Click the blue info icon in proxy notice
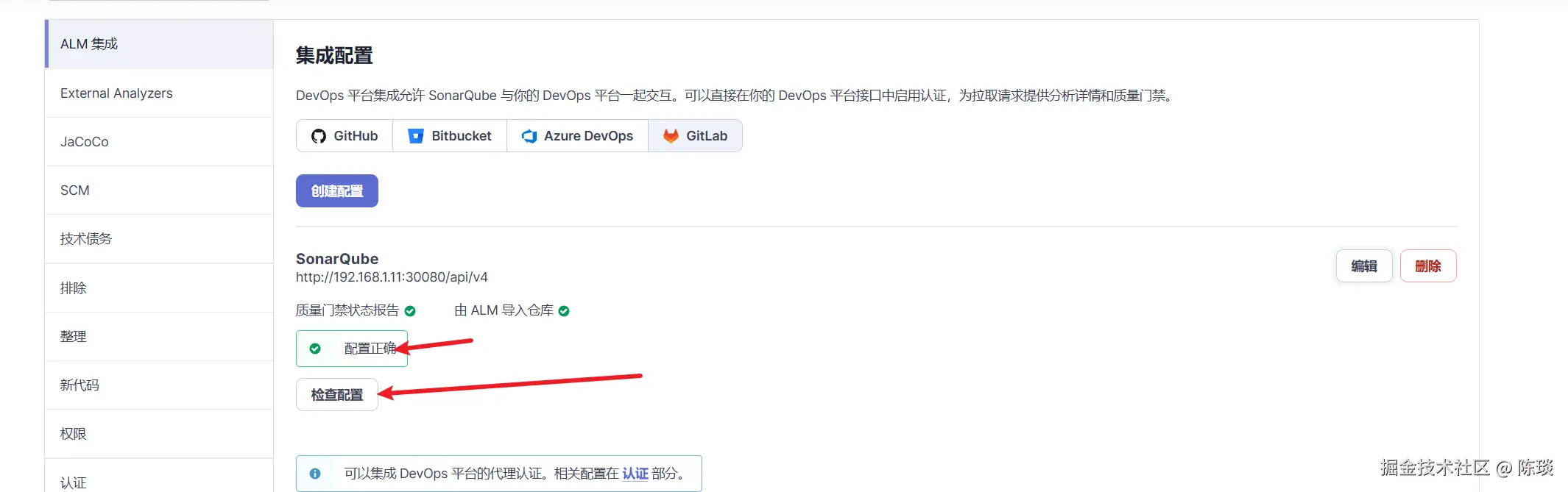The width and height of the screenshot is (1568, 492). click(315, 474)
